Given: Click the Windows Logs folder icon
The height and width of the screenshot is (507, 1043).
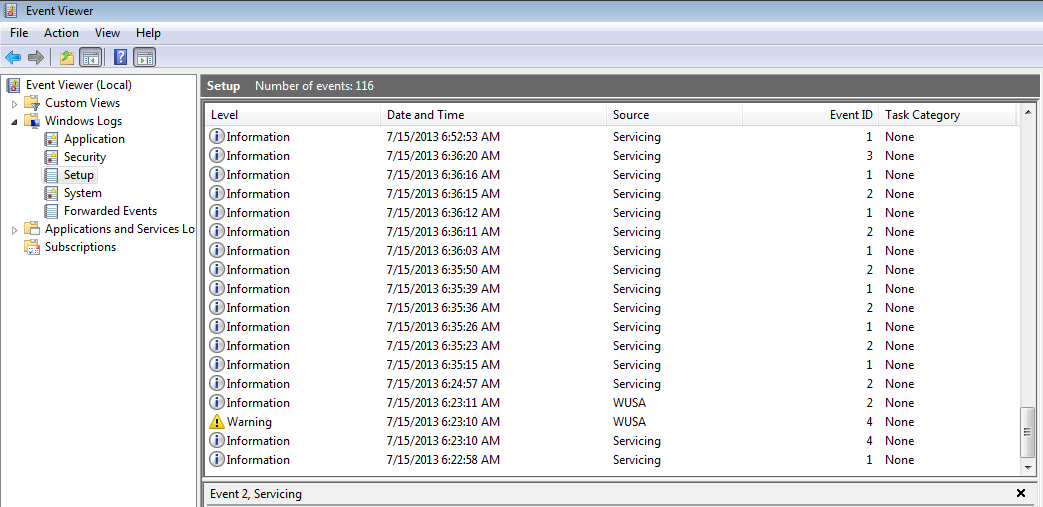Looking at the screenshot, I should [32, 121].
